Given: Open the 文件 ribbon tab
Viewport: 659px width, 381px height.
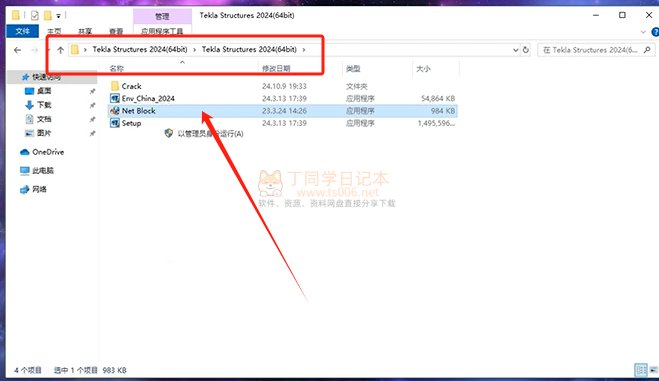Looking at the screenshot, I should 22,31.
